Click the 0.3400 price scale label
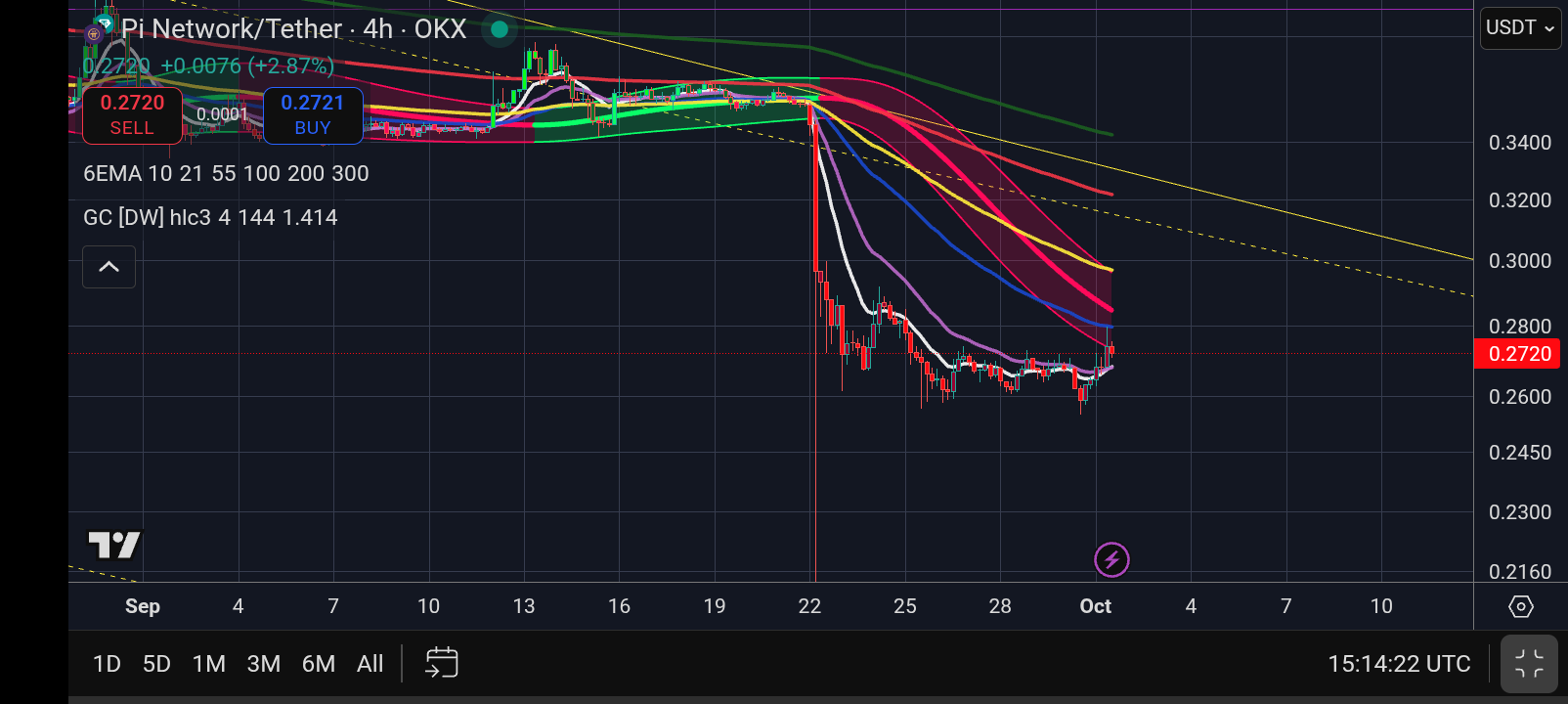Viewport: 1568px width, 704px height. [1520, 143]
